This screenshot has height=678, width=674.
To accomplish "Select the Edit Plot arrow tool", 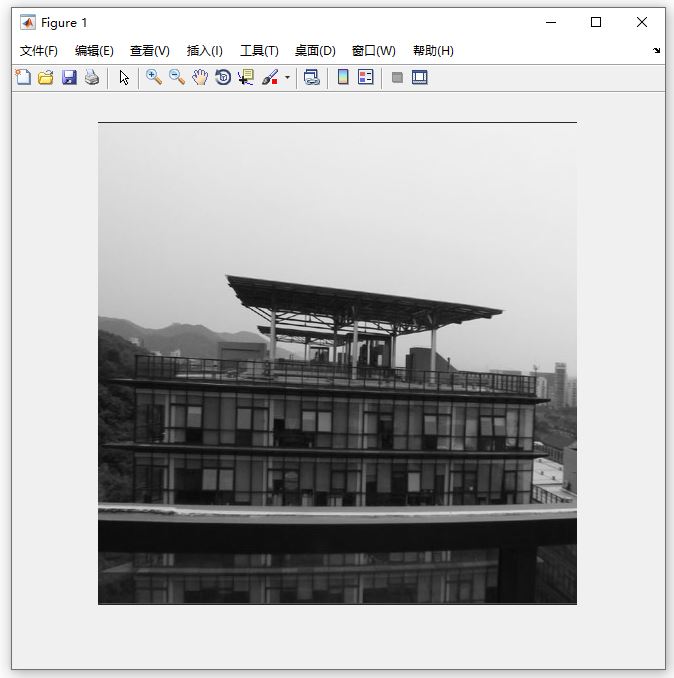I will click(x=124, y=78).
